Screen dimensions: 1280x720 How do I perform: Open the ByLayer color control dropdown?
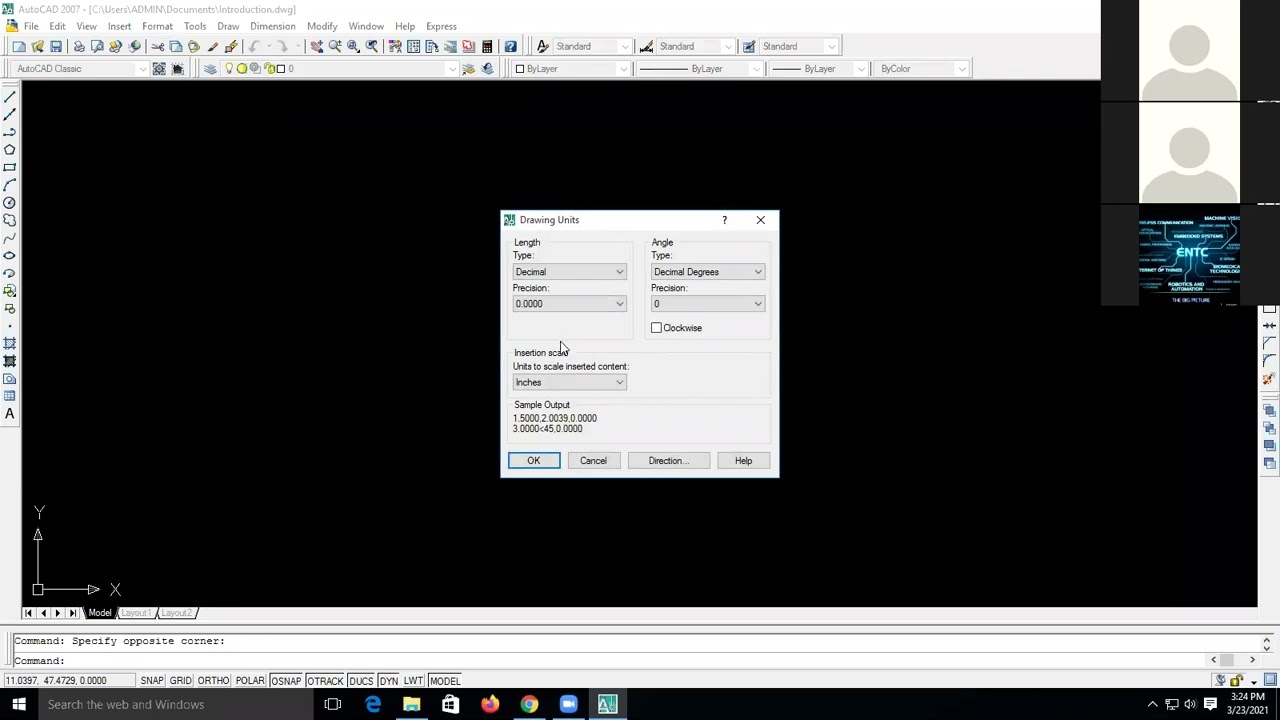[x=572, y=68]
